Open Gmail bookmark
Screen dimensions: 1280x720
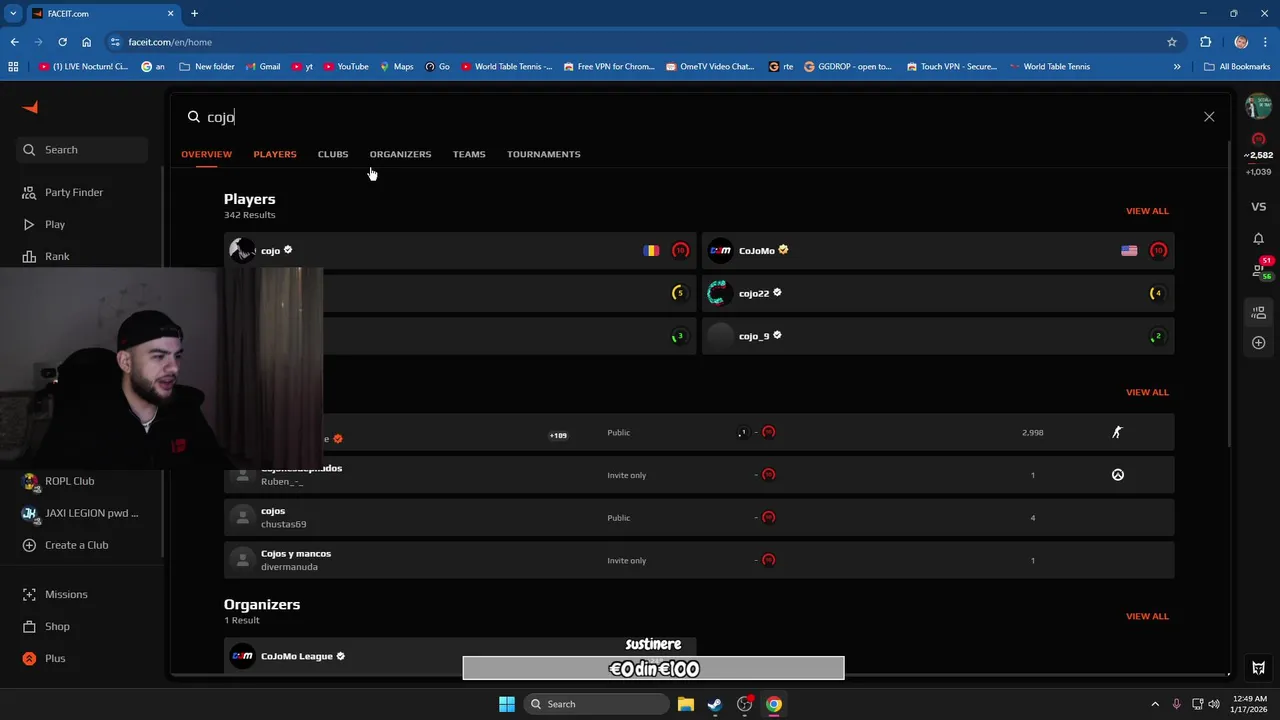click(x=262, y=67)
